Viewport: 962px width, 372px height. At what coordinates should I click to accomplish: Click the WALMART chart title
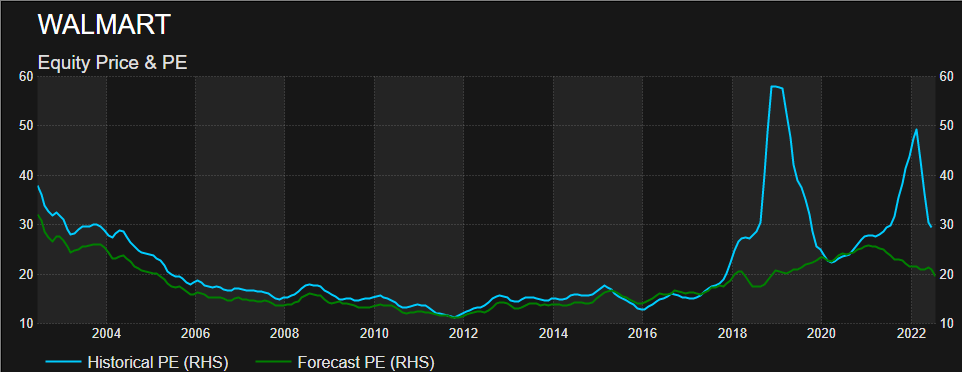(104, 25)
